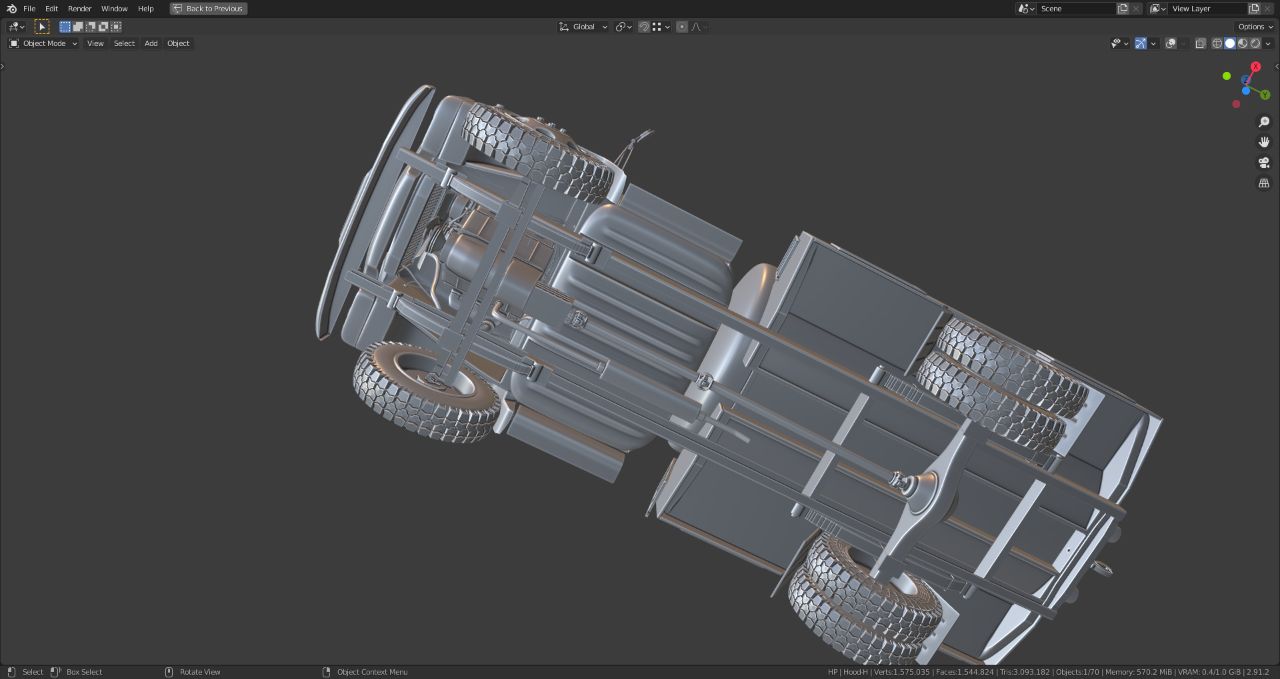Open the Window menu
Screen dimensions: 1280x679
pos(114,8)
